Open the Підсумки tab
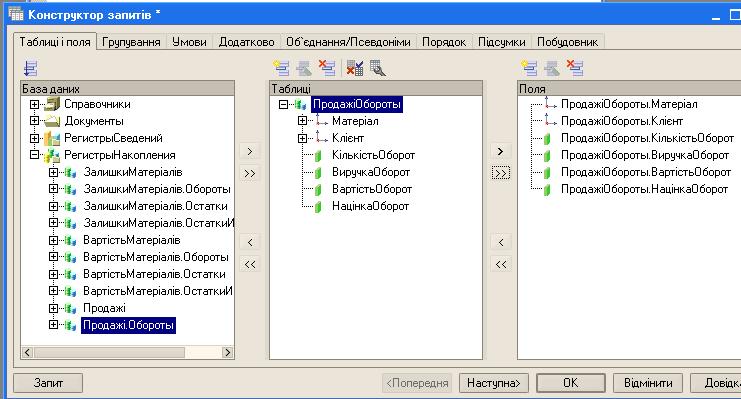Screen dimensions: 741x399 [x=502, y=42]
